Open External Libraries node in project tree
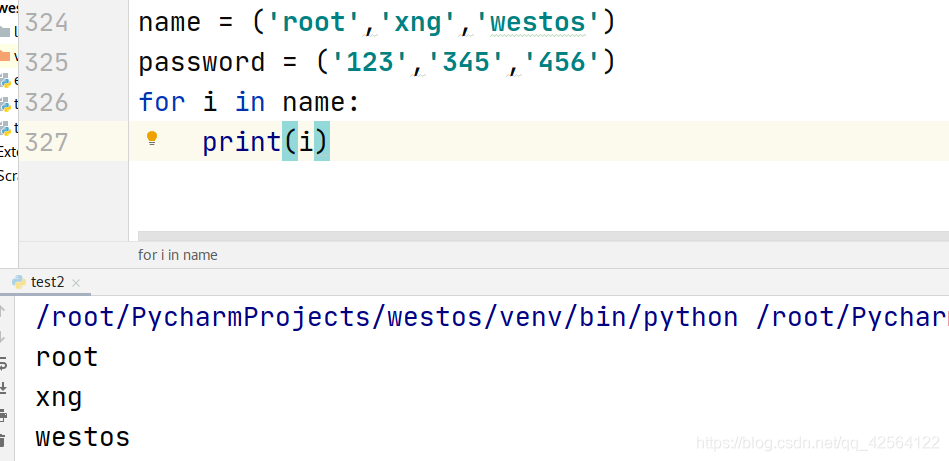Image resolution: width=949 pixels, height=461 pixels. (x=9, y=152)
